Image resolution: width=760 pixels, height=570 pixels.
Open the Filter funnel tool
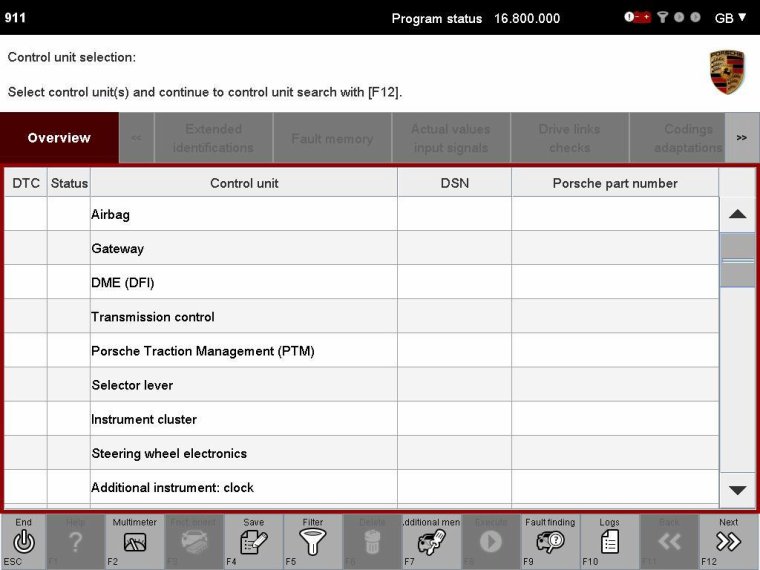click(313, 541)
